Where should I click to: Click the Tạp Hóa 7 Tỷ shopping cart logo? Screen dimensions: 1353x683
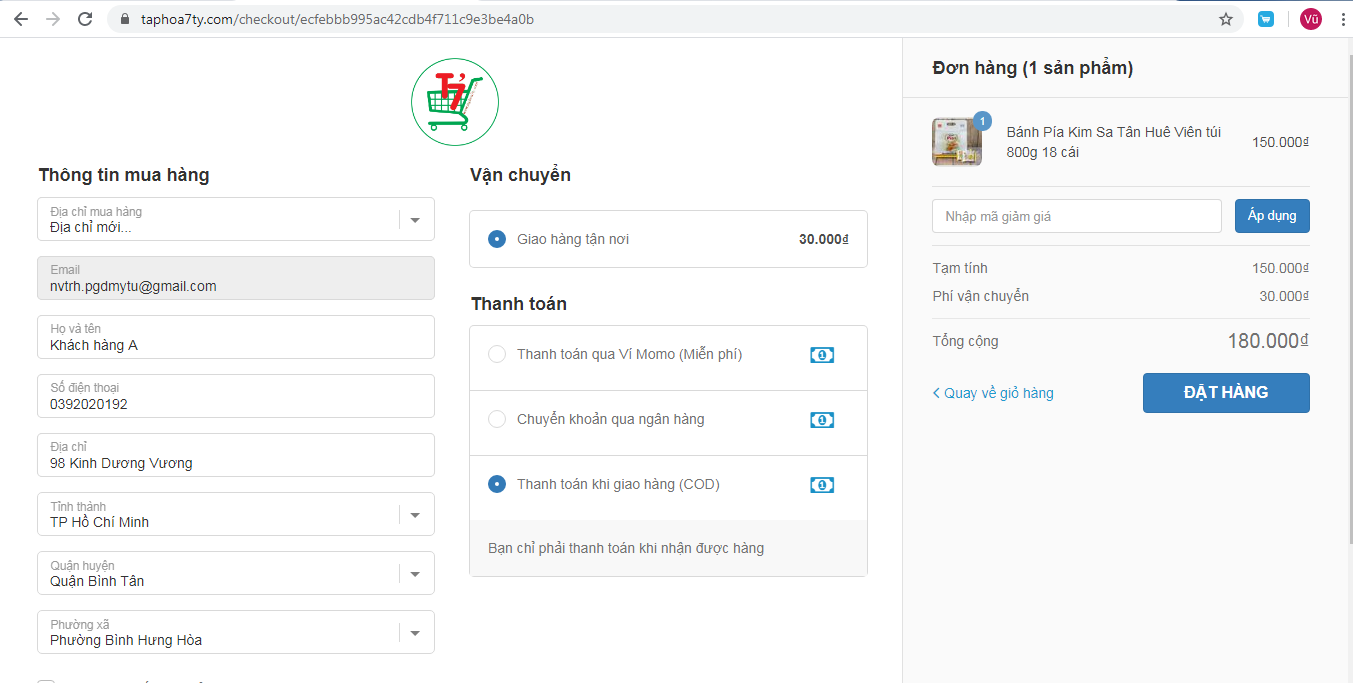[x=455, y=102]
